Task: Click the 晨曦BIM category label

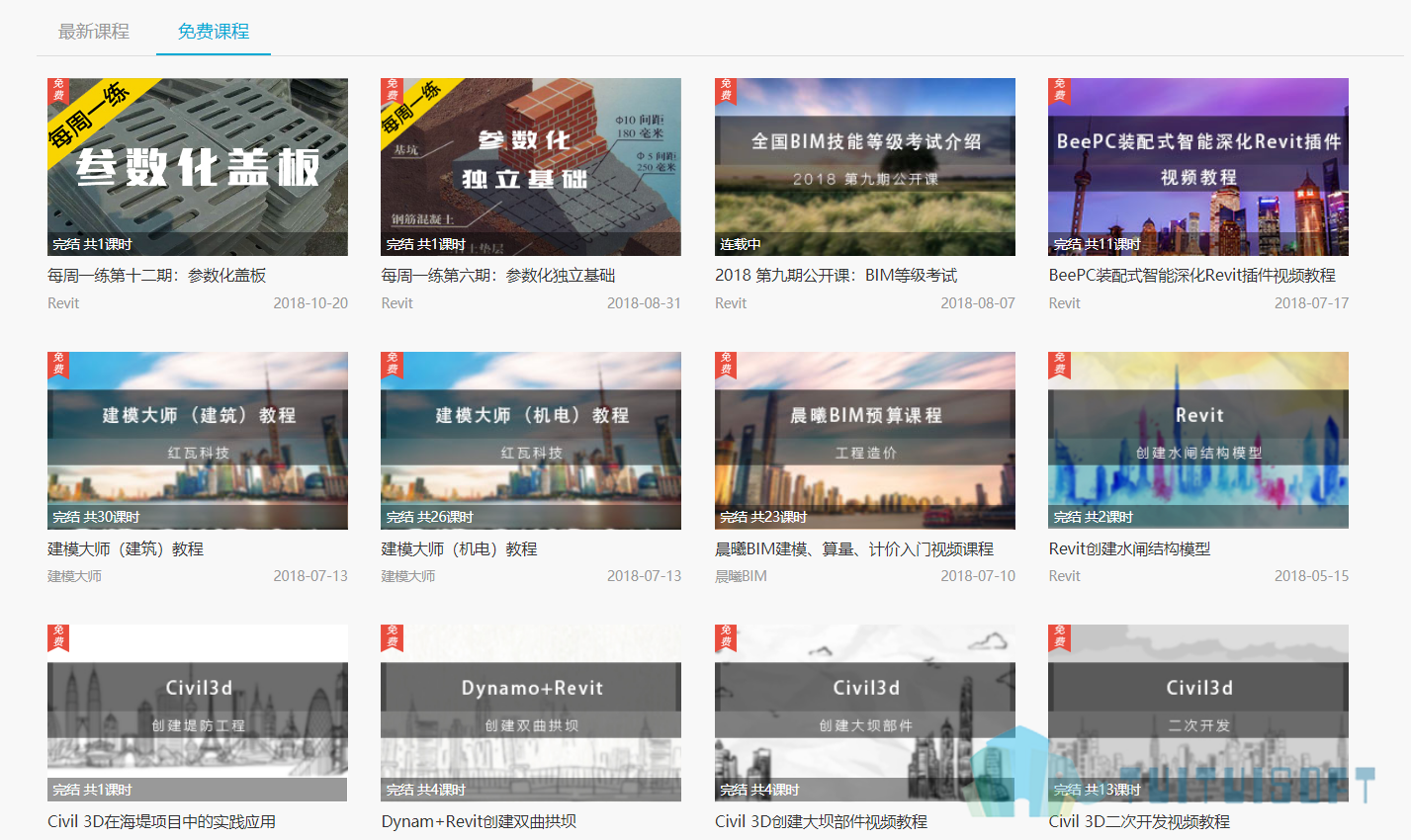Action: pyautogui.click(x=741, y=576)
